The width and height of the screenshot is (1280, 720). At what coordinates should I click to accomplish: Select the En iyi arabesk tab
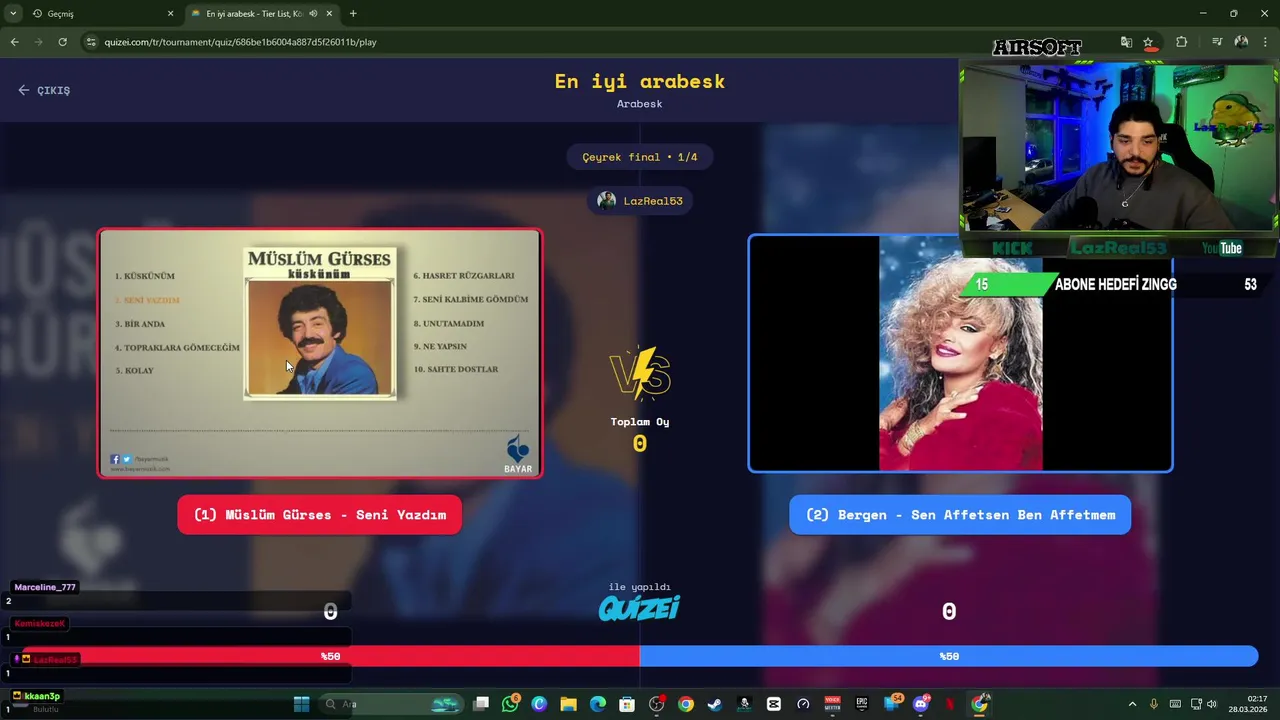point(260,14)
